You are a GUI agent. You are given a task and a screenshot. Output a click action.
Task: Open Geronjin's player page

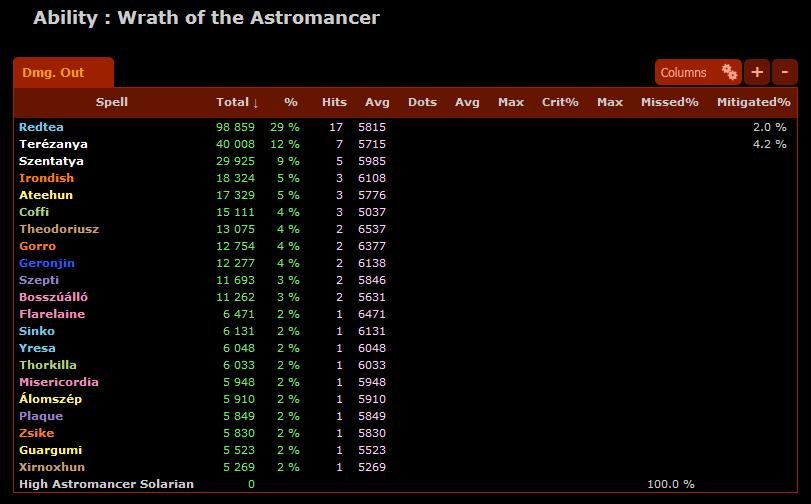pyautogui.click(x=47, y=263)
